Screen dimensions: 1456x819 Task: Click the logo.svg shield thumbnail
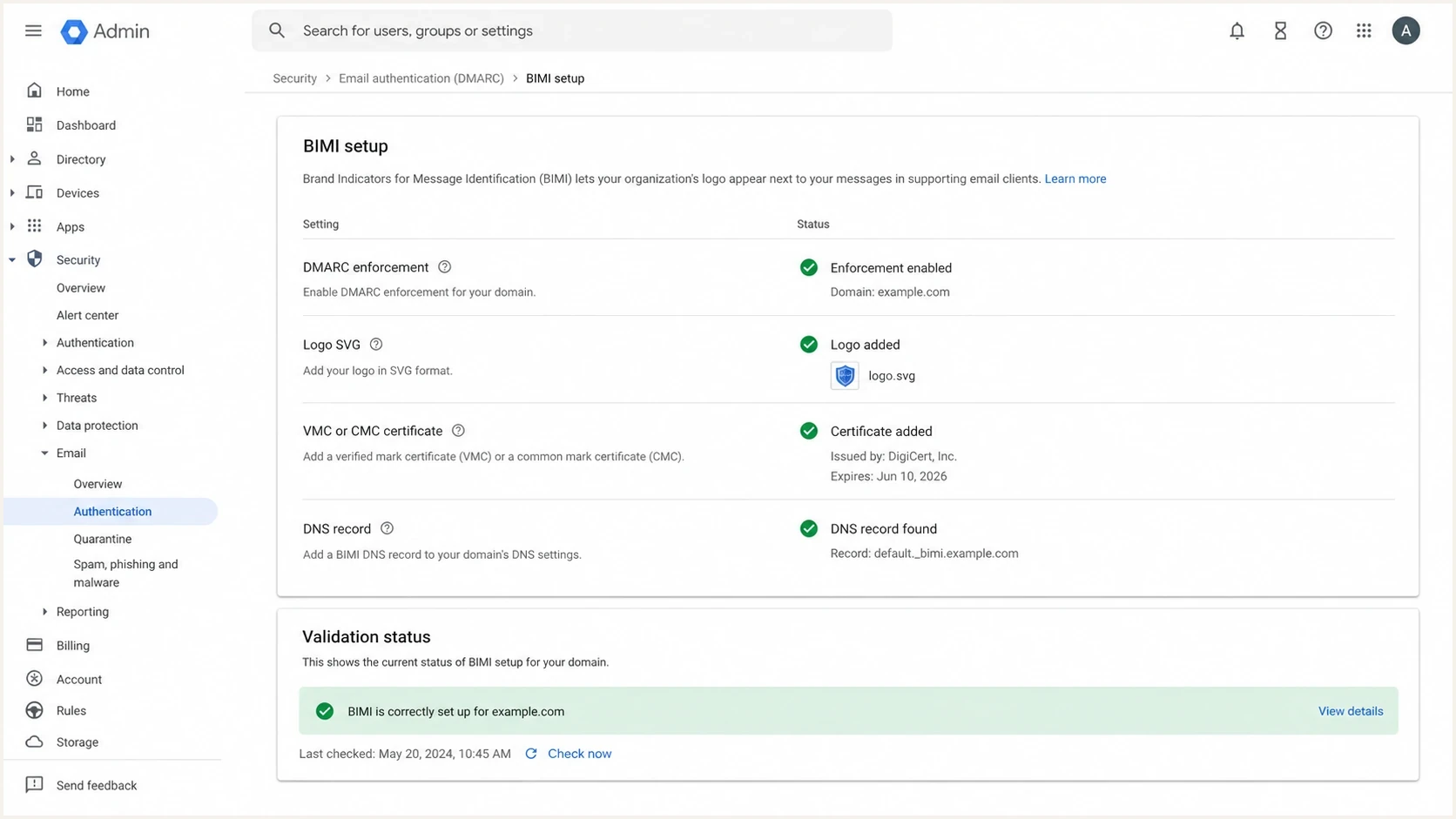coord(845,376)
